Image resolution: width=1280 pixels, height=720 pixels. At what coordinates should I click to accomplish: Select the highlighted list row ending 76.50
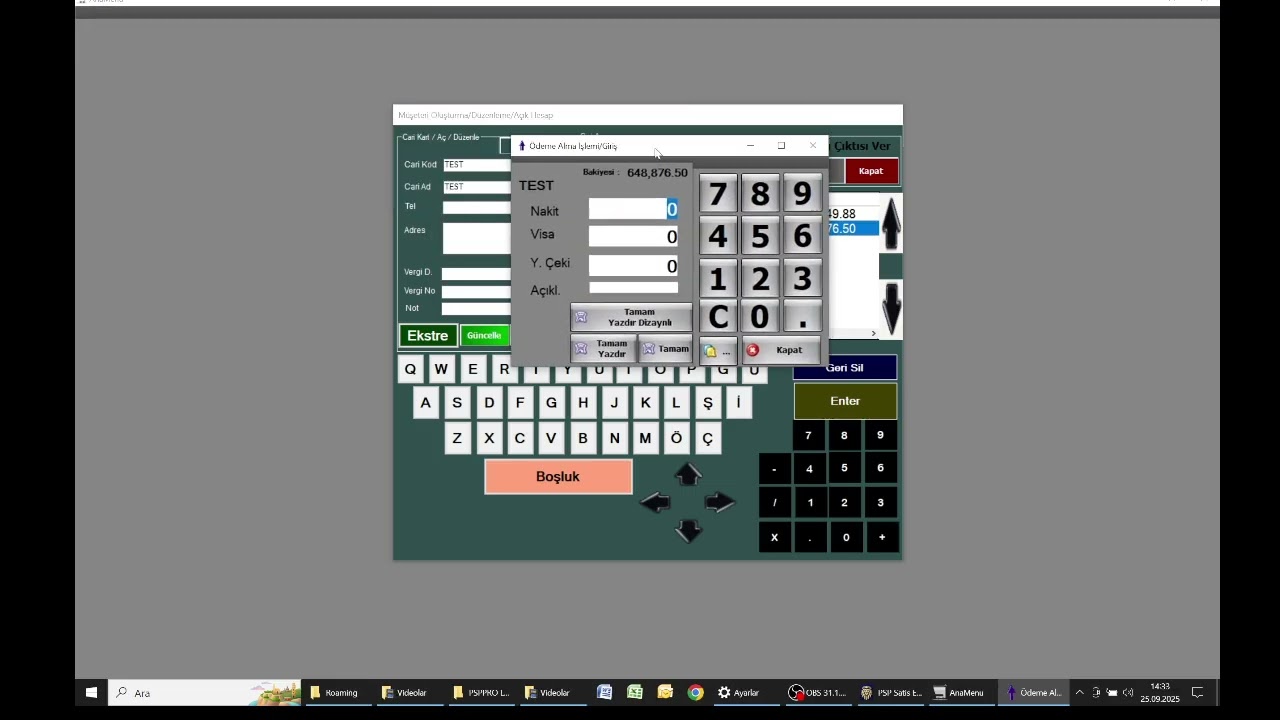click(x=853, y=229)
